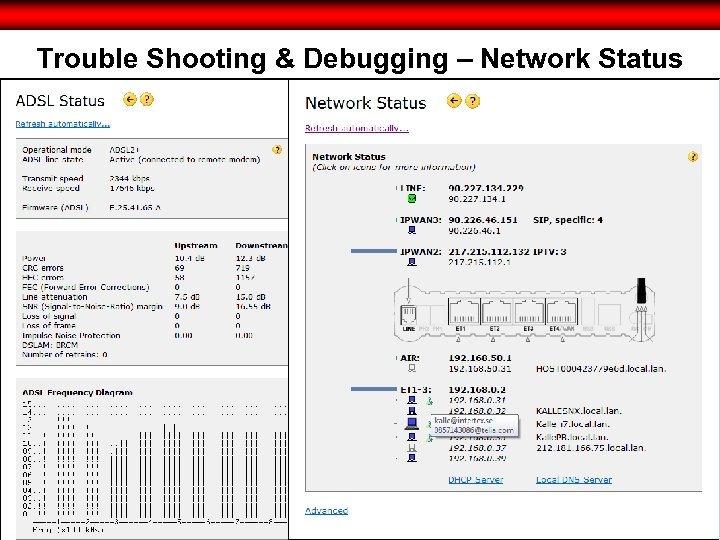The image size is (720, 540).
Task: Click LINE IP address 90.227.134.229
Action: [x=486, y=188]
